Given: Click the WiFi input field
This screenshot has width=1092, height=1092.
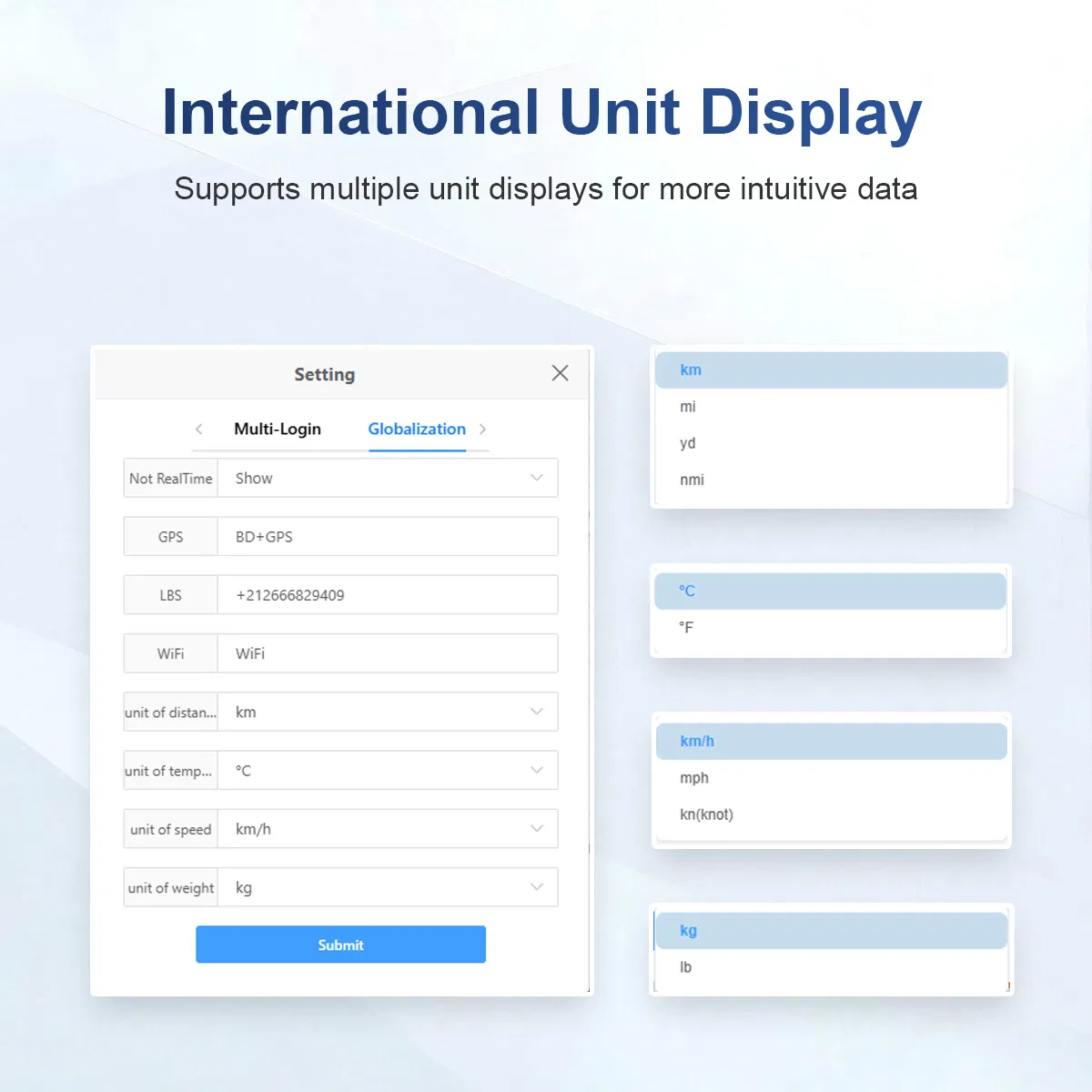Looking at the screenshot, I should [x=388, y=653].
